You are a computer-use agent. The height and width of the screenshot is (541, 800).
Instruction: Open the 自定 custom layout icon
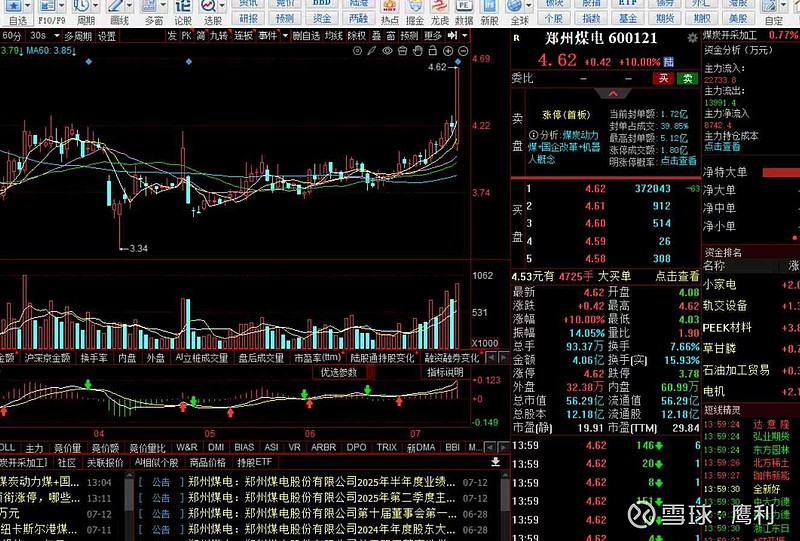pyautogui.click(x=769, y=6)
